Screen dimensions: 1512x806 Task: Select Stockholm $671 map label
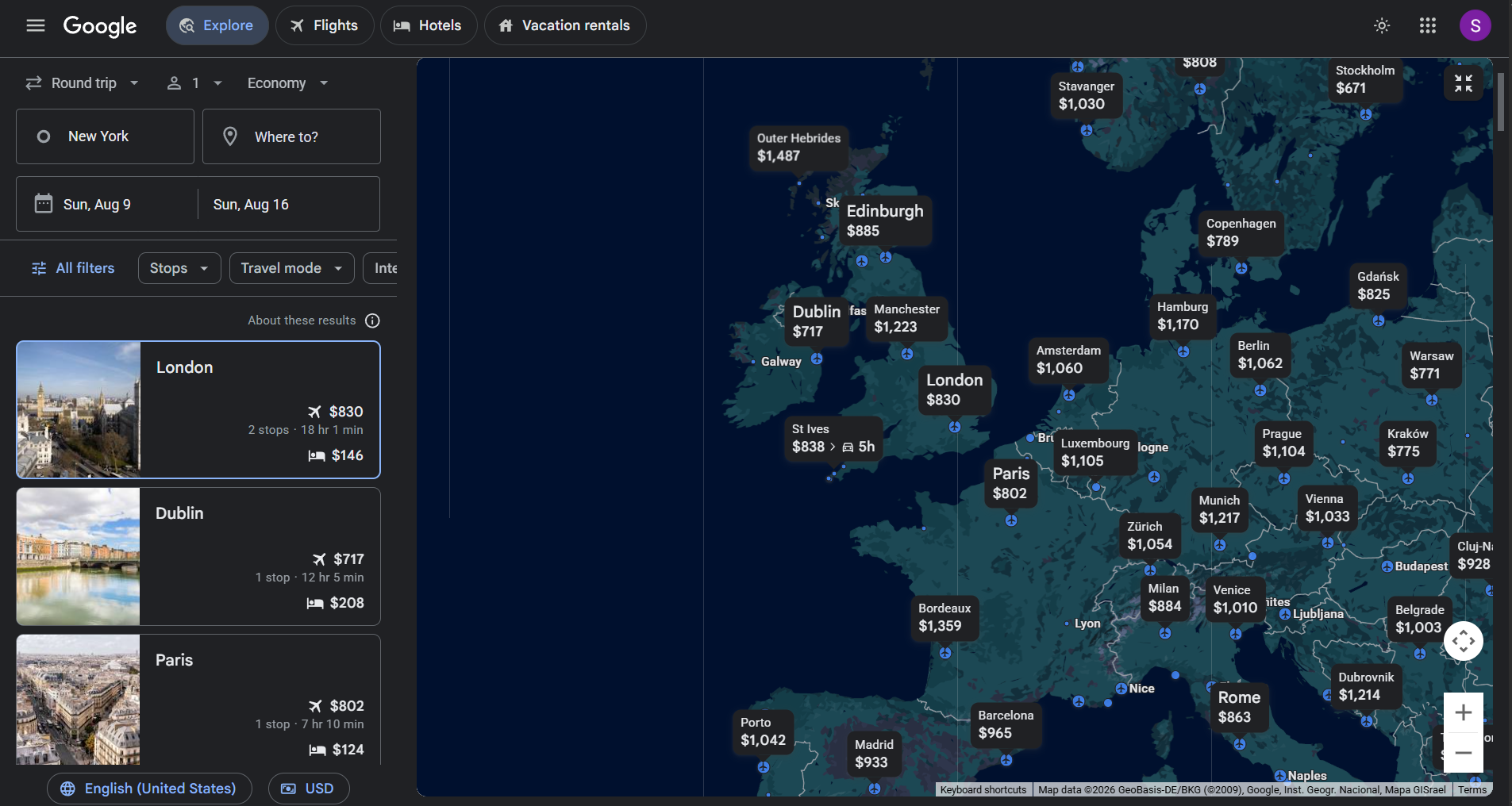(x=1364, y=79)
